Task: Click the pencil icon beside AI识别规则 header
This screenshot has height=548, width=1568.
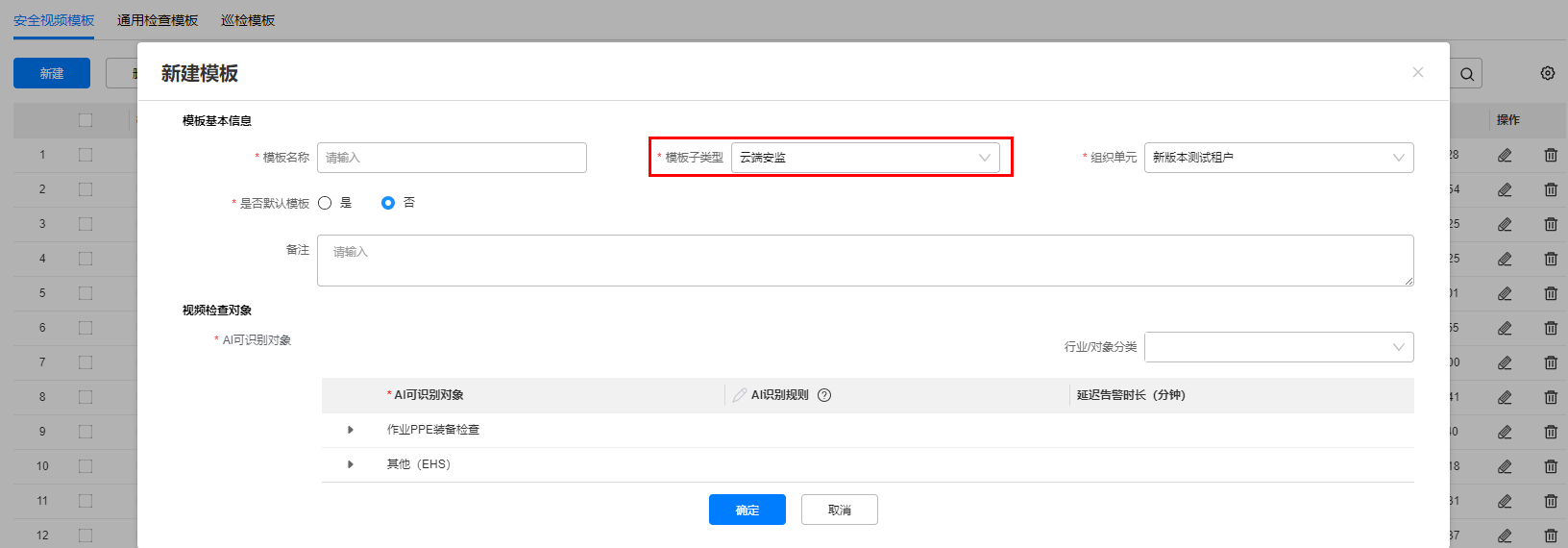Action: (x=739, y=395)
